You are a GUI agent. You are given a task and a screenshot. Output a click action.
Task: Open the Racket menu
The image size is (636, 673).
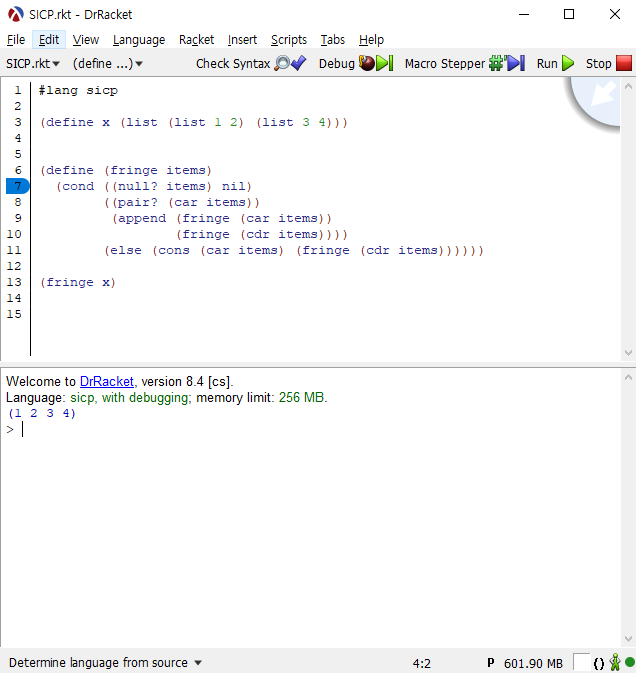(x=196, y=40)
